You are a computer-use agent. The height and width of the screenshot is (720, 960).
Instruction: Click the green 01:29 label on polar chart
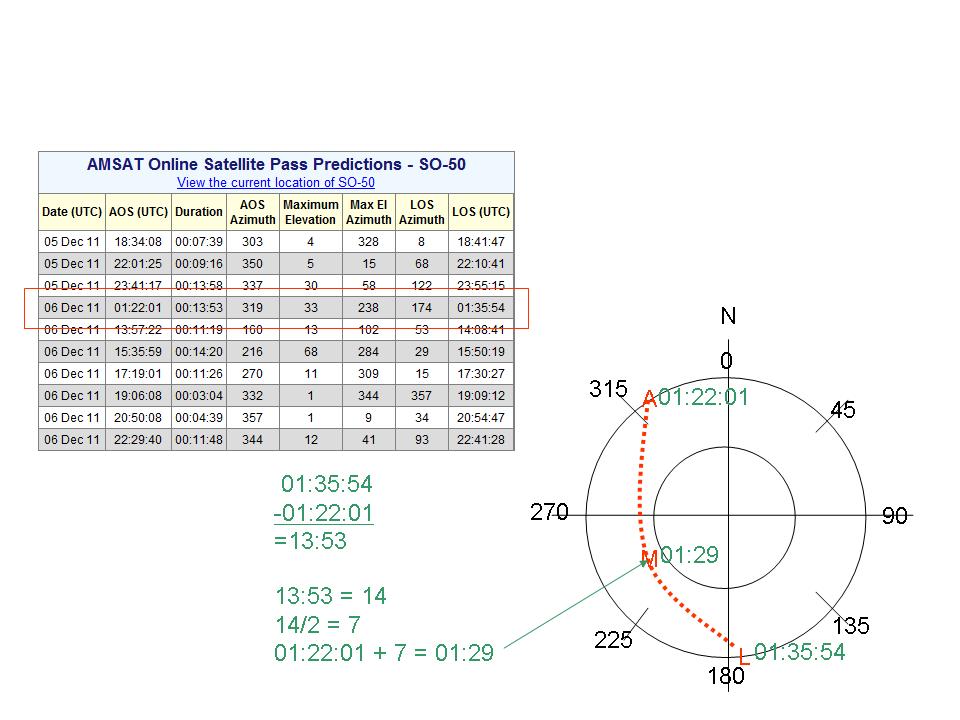click(x=689, y=555)
